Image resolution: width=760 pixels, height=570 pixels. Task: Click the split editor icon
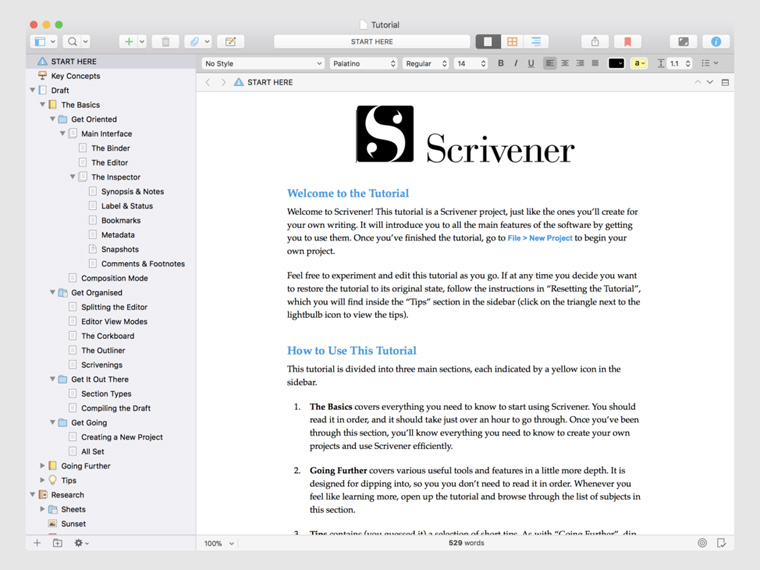click(725, 82)
